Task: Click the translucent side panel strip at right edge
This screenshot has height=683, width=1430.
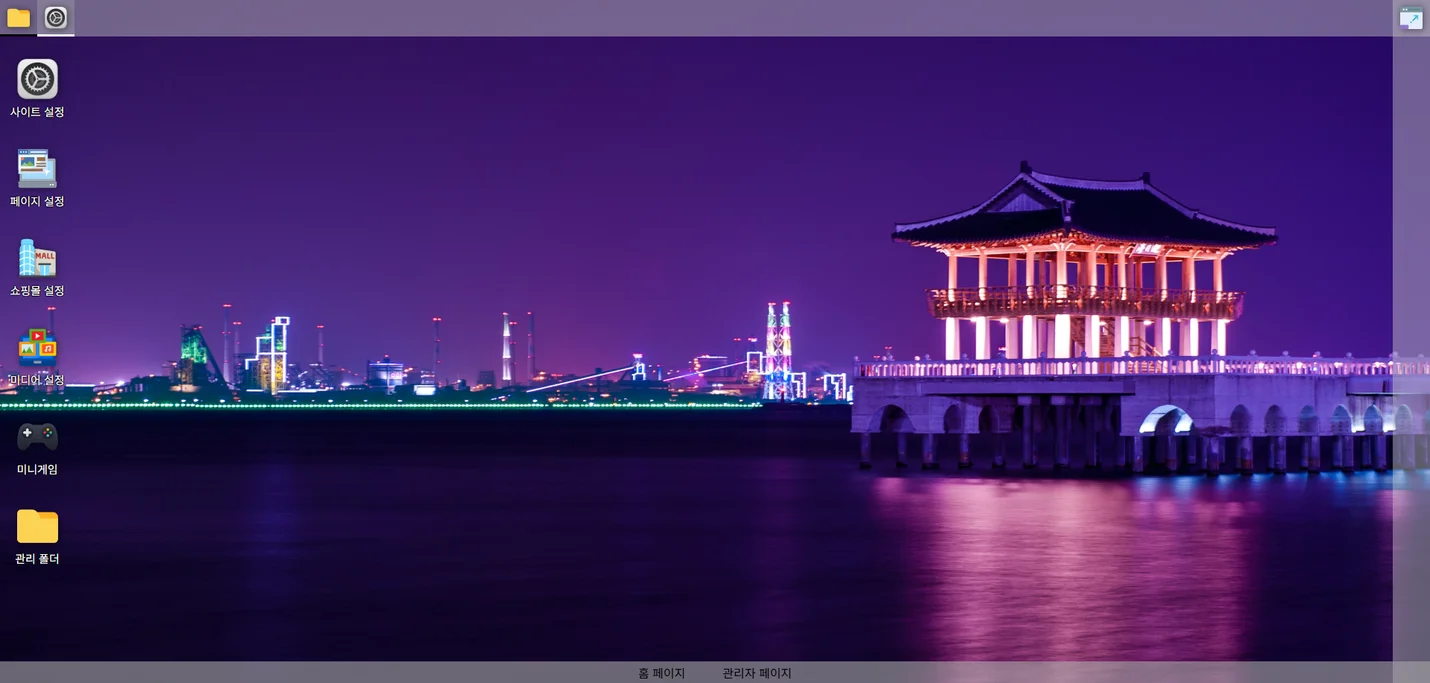Action: click(x=1411, y=350)
